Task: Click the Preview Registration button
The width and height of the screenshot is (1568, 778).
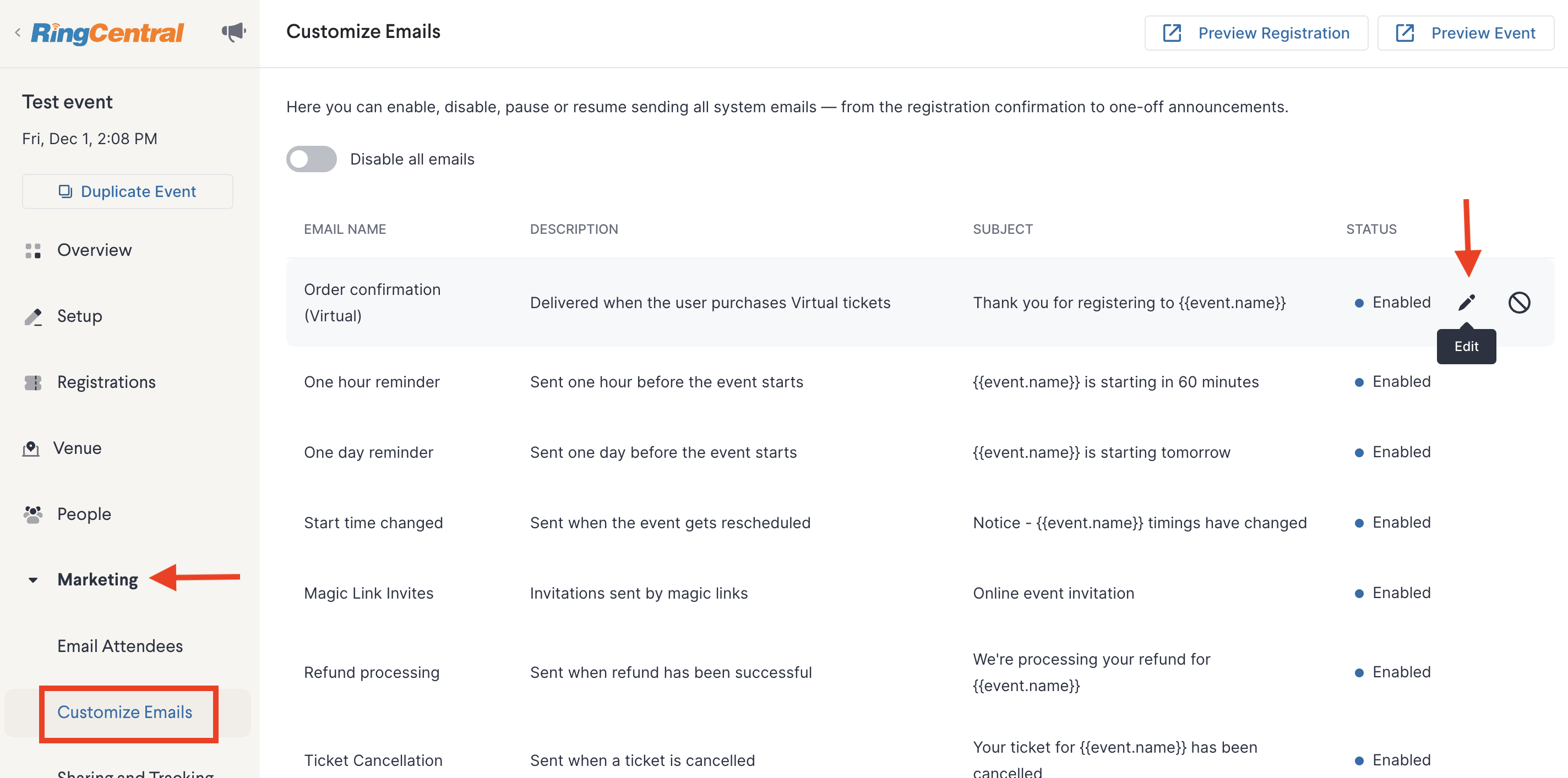Action: tap(1256, 33)
